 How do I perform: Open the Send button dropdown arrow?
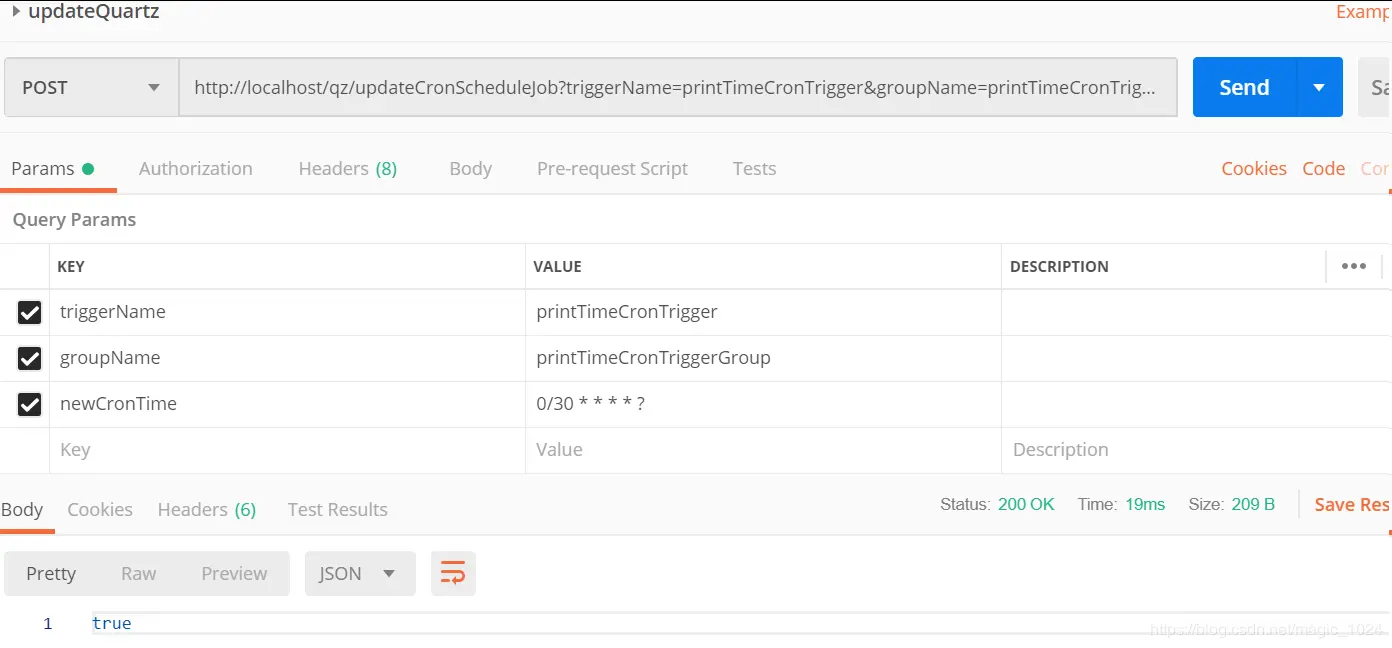[x=1319, y=88]
